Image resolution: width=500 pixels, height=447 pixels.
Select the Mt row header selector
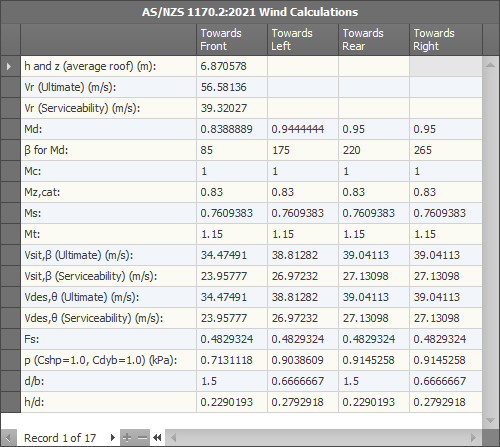11,234
